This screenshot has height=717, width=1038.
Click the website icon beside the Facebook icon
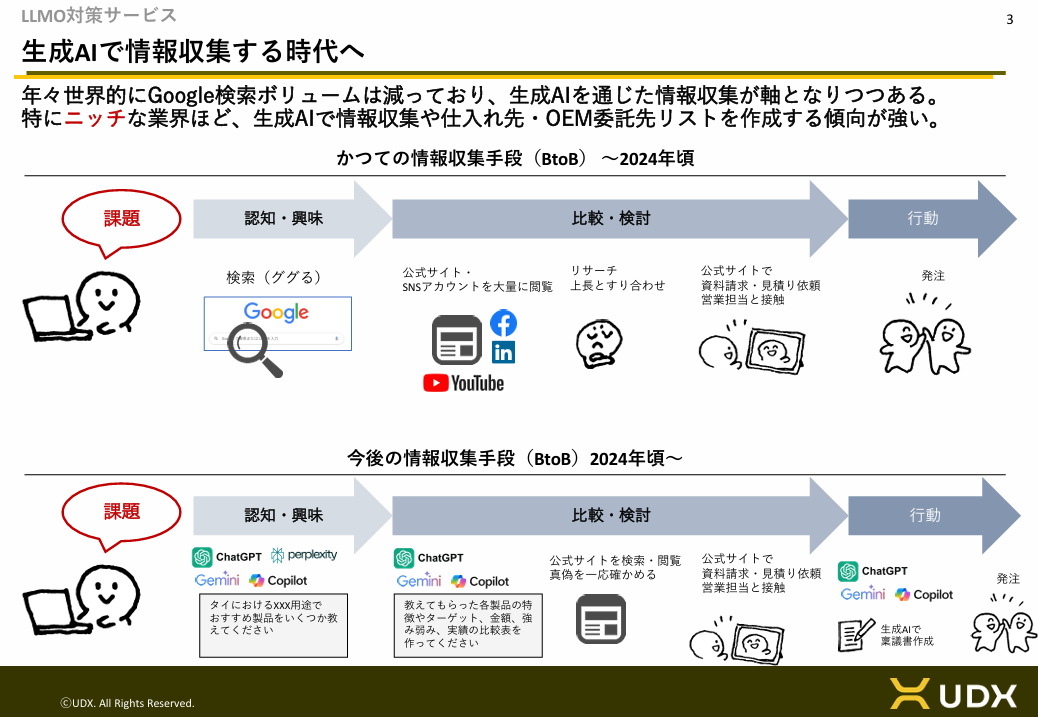click(x=457, y=340)
